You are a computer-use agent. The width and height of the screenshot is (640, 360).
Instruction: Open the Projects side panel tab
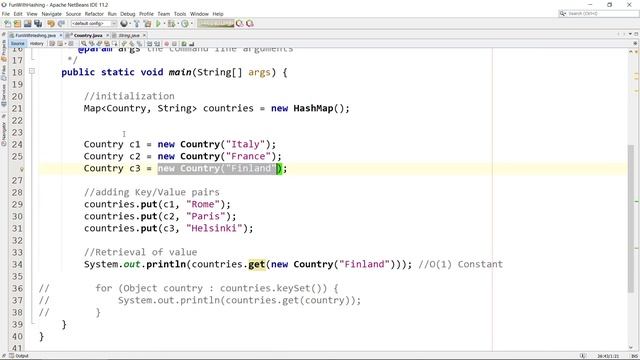point(4,50)
